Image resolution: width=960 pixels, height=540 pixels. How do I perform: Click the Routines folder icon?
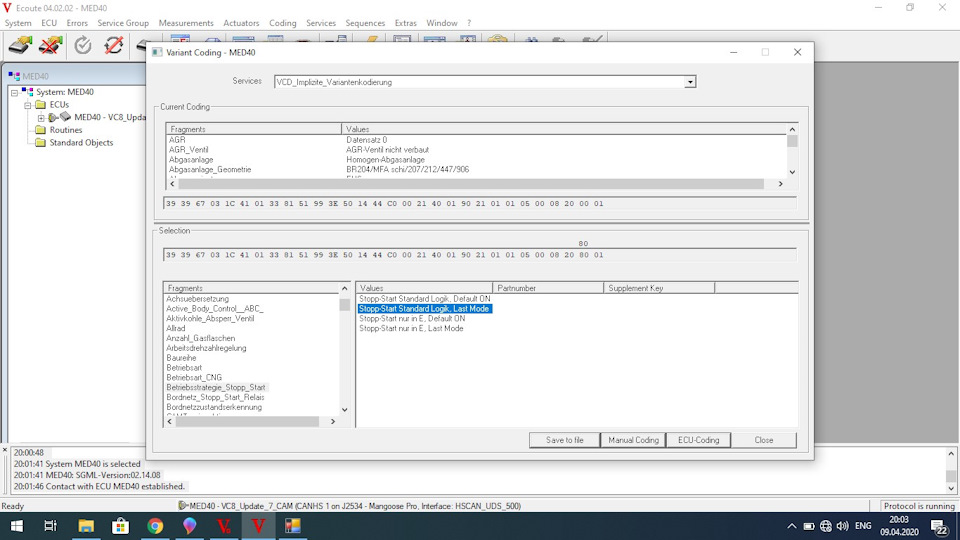(40, 130)
